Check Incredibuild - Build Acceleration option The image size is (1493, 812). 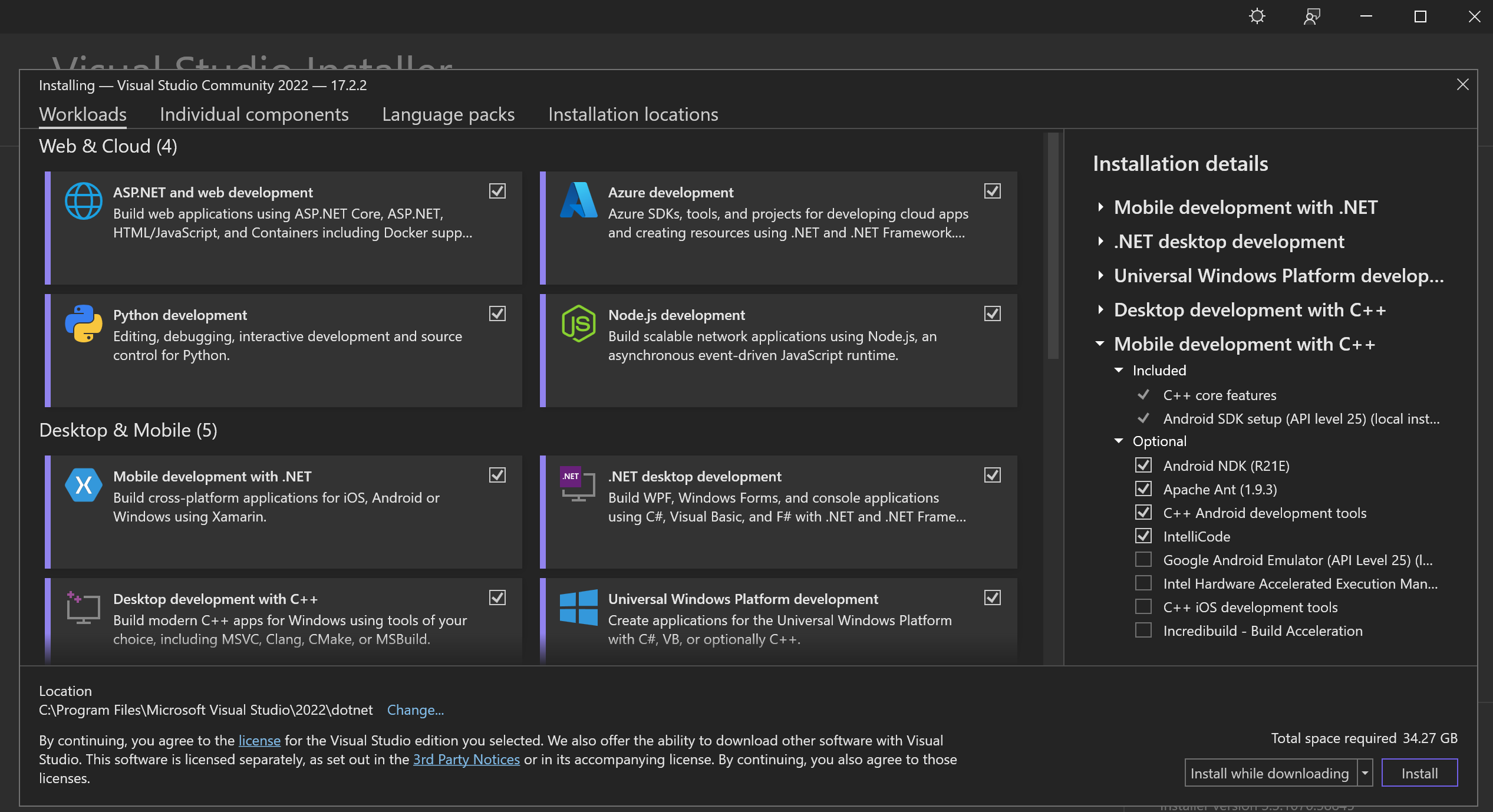pyautogui.click(x=1143, y=631)
